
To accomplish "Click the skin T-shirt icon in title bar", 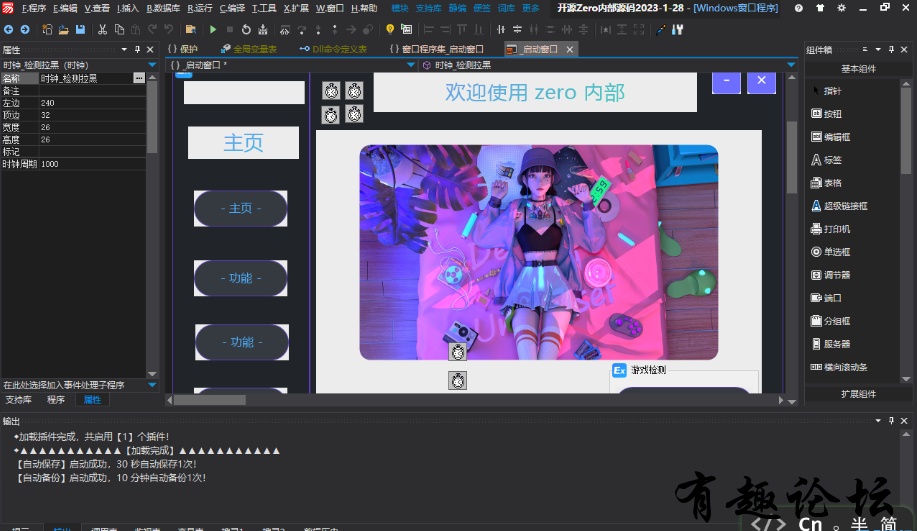I will coord(820,8).
